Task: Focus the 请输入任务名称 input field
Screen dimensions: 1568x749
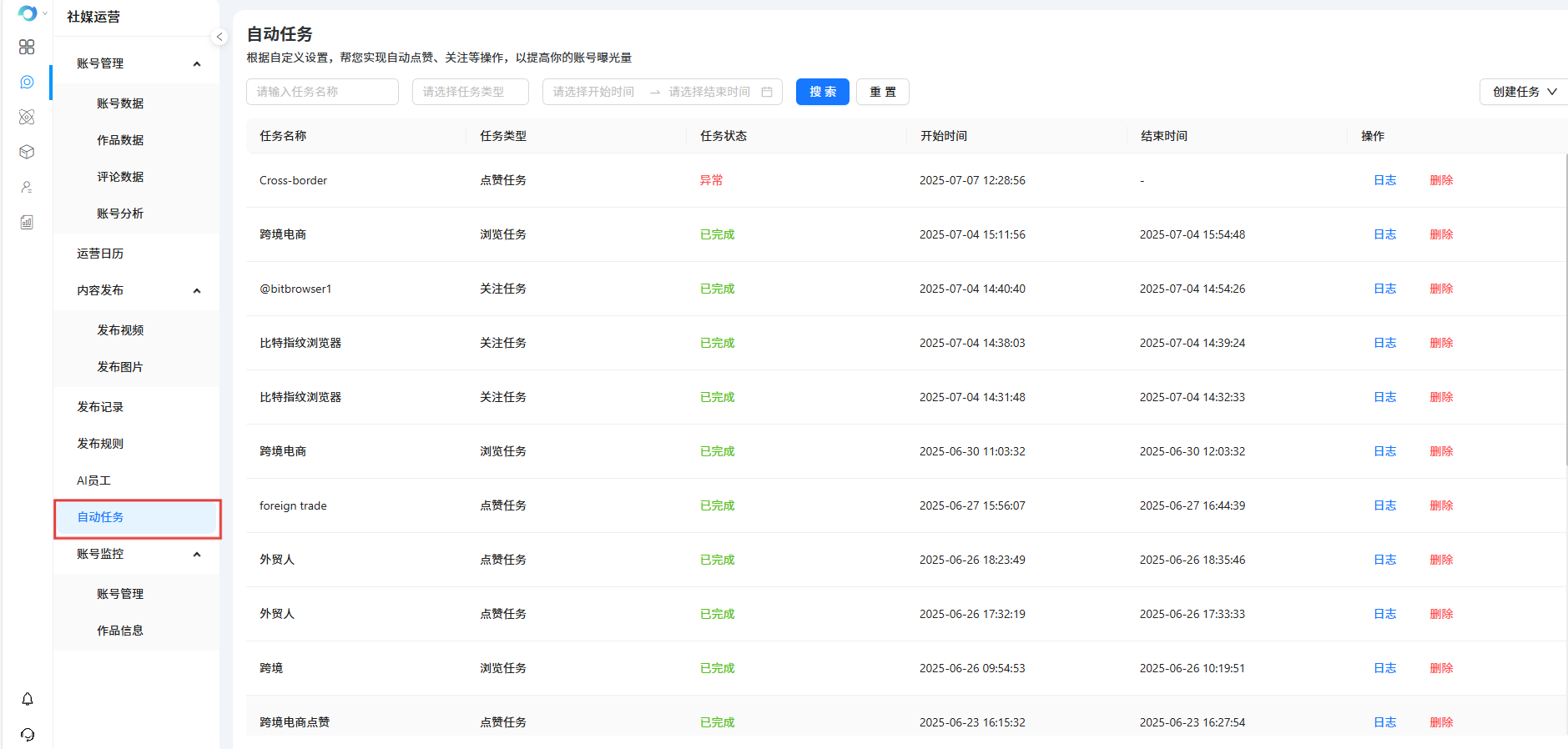Action: [322, 92]
